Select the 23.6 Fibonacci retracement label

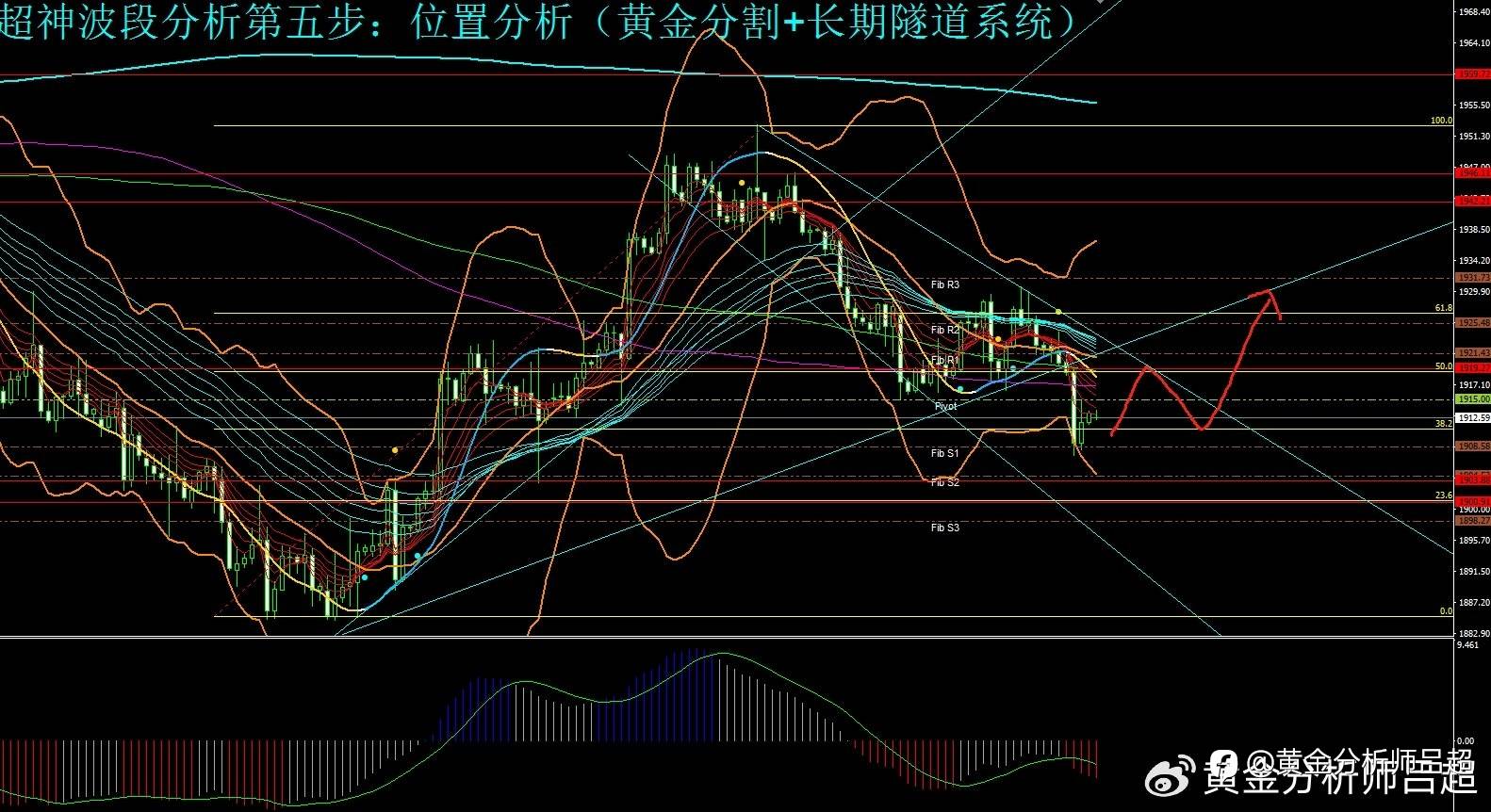pos(1444,495)
